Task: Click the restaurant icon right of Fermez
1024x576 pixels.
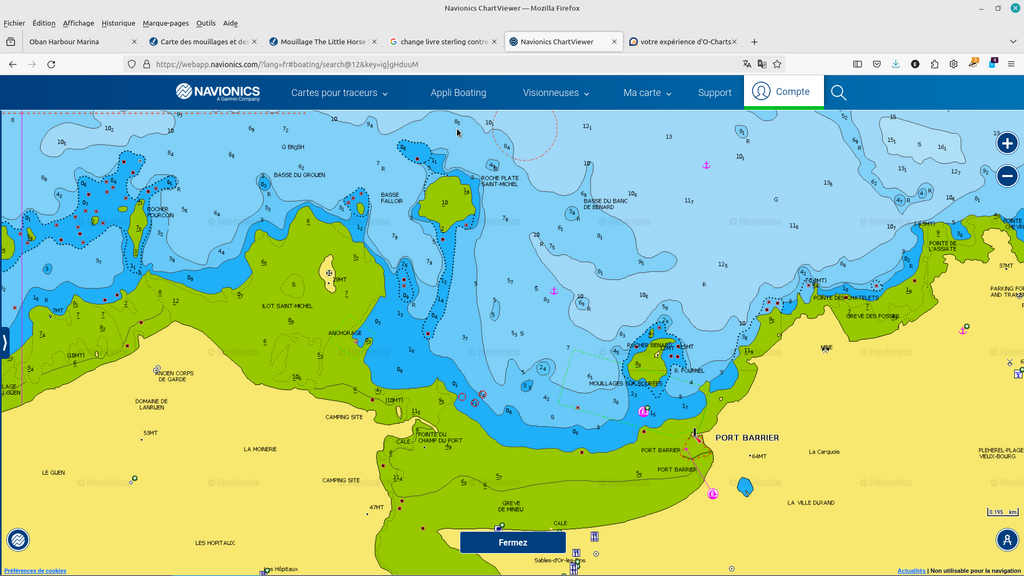Action: click(x=594, y=537)
